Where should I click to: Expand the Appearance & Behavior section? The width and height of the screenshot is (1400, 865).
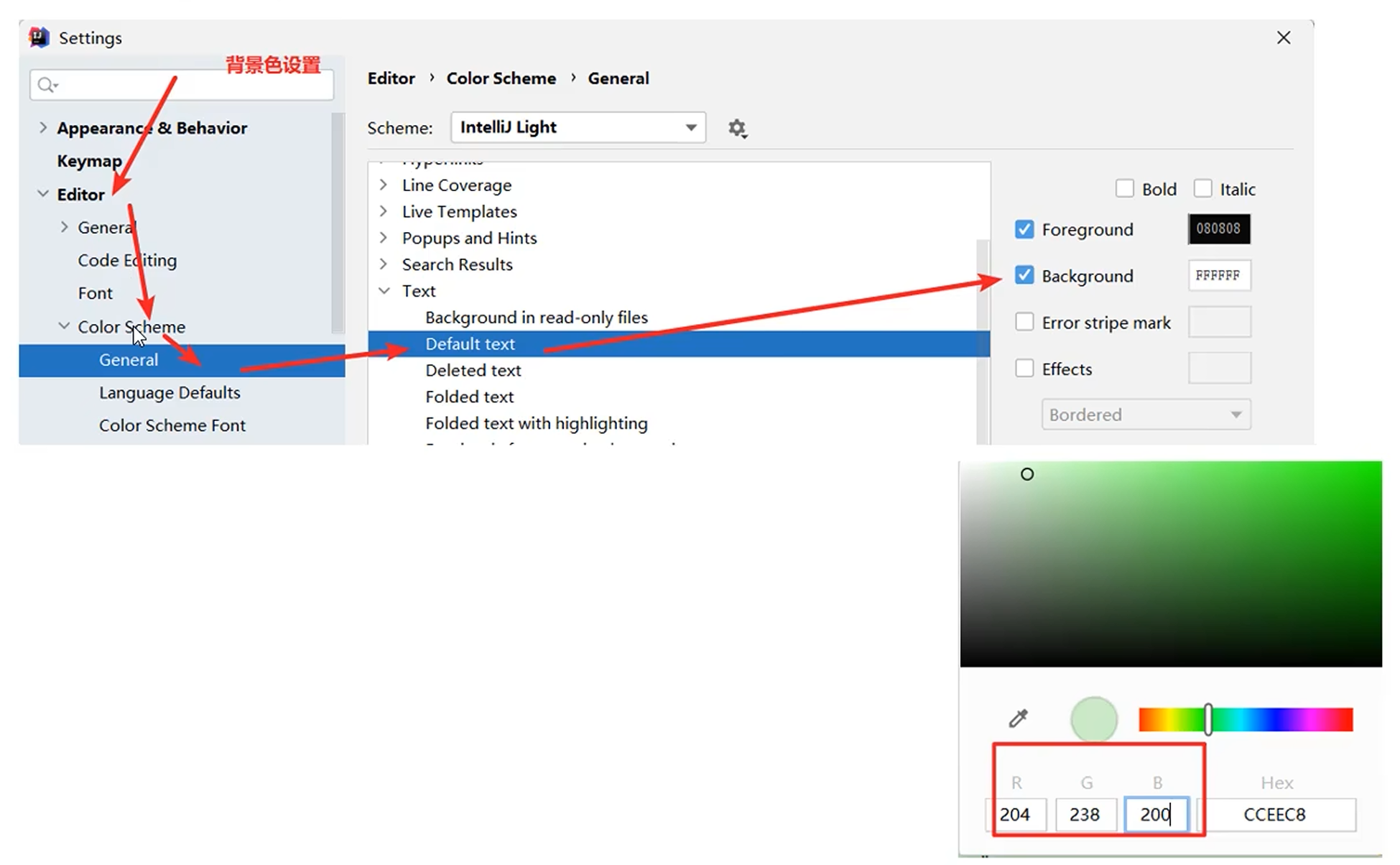pyautogui.click(x=43, y=128)
